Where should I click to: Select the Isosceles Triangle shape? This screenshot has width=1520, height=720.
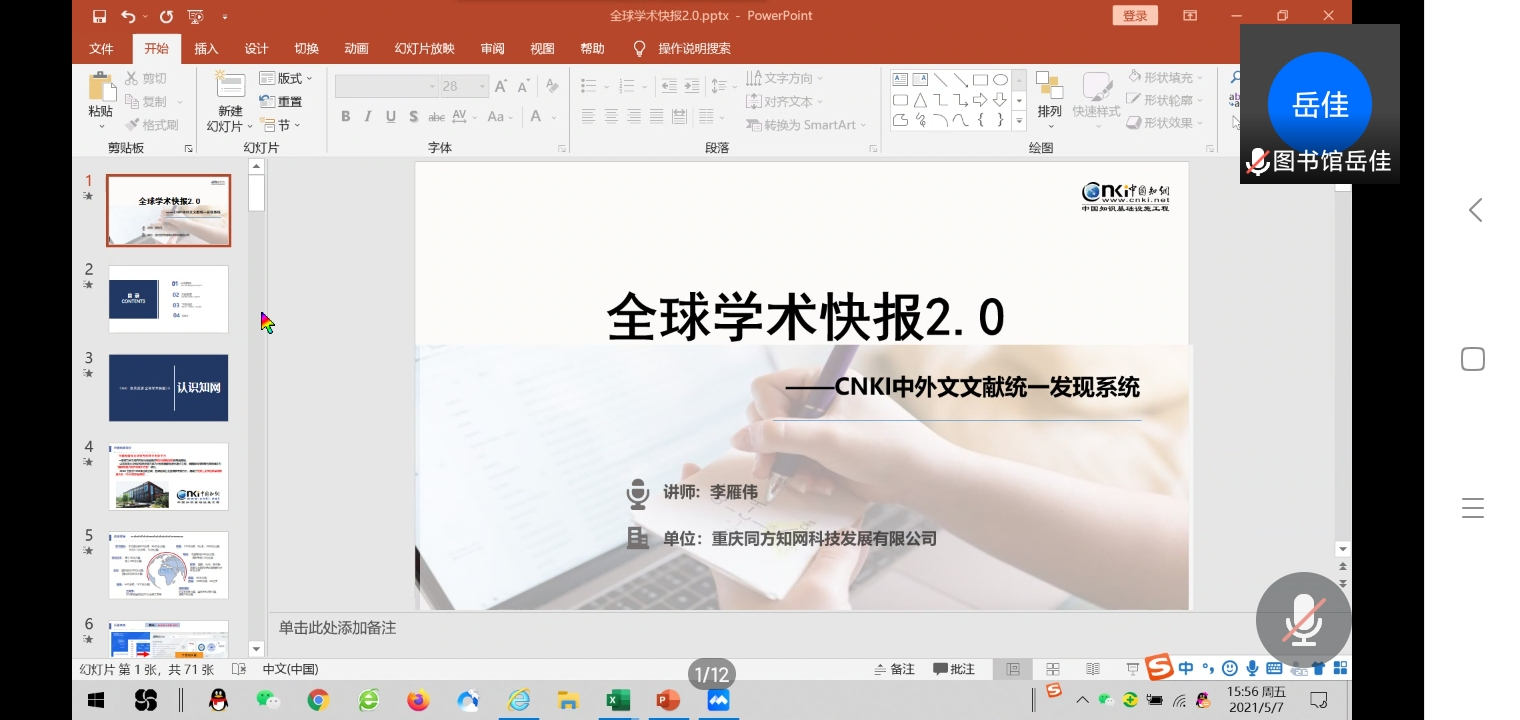(920, 100)
